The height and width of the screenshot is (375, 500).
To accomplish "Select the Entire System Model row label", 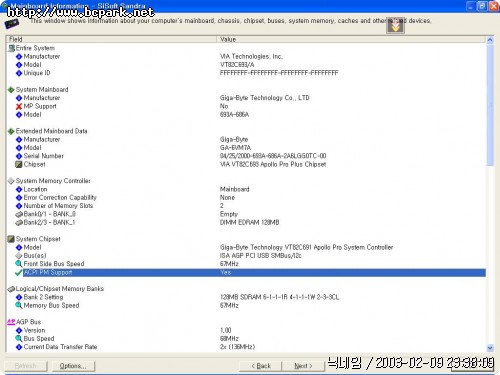I will [x=32, y=65].
